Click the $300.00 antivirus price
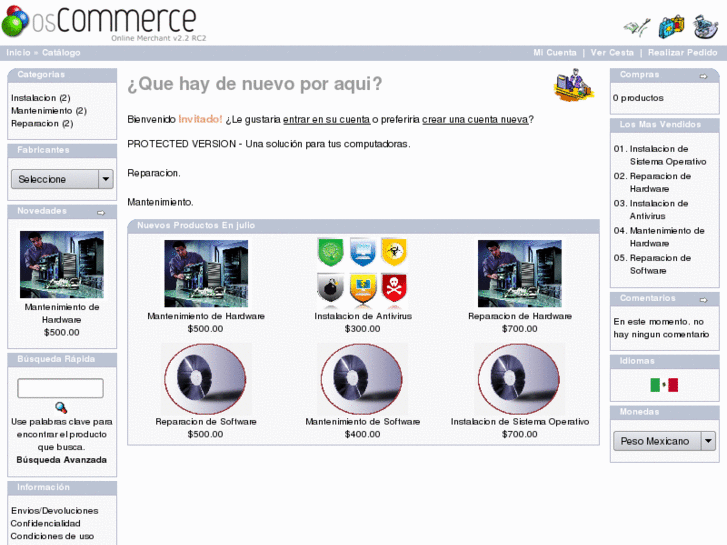Viewport: 727px width, 545px height. [x=363, y=328]
